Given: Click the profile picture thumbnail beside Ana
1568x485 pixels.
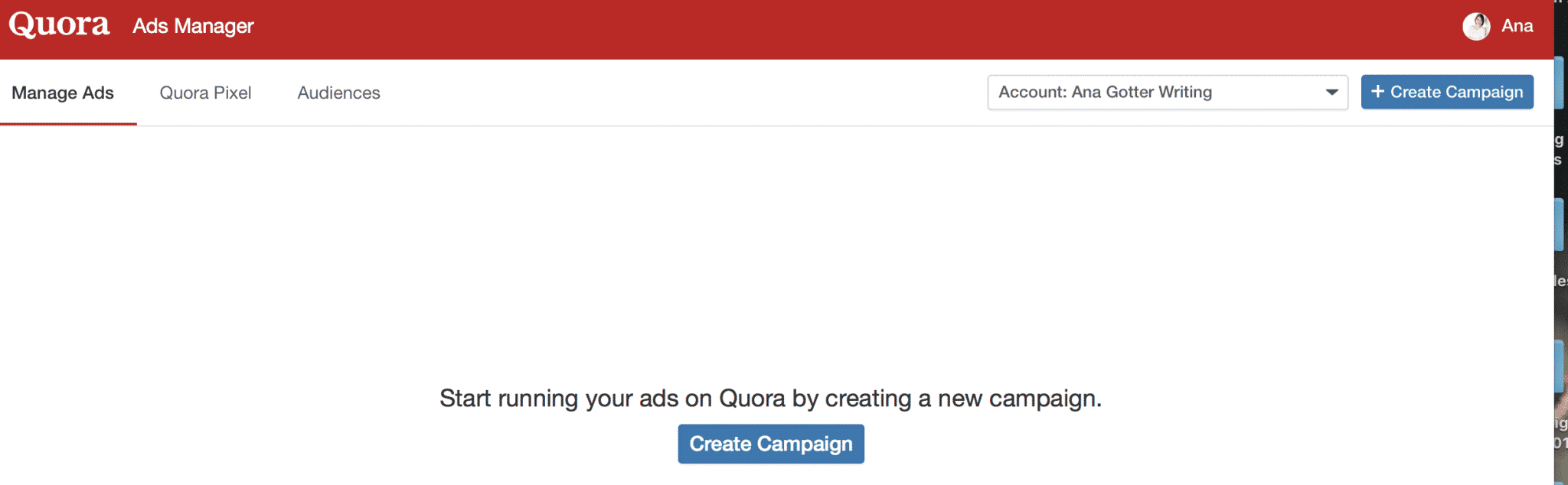Looking at the screenshot, I should 1476,26.
